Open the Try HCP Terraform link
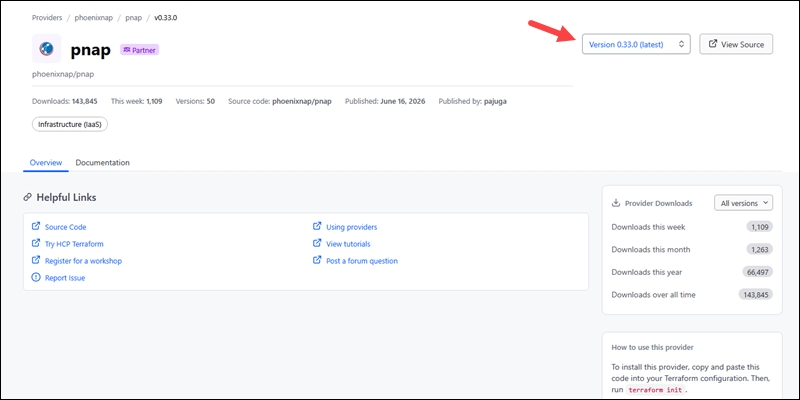 [74, 244]
